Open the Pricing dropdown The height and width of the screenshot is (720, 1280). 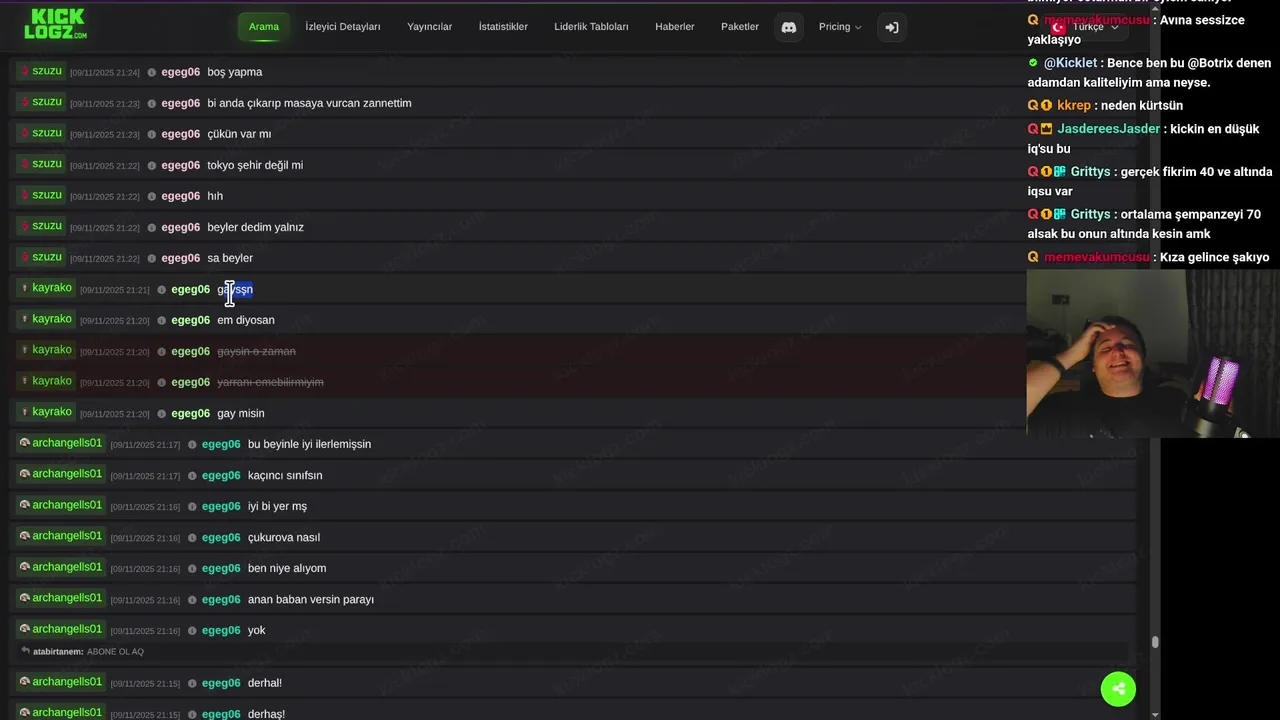click(x=840, y=27)
